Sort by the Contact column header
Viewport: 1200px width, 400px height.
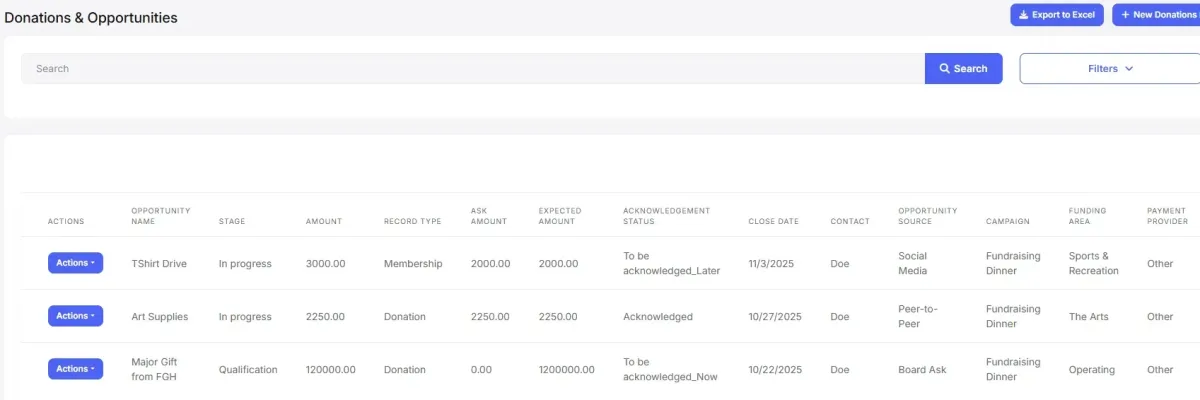(x=850, y=222)
